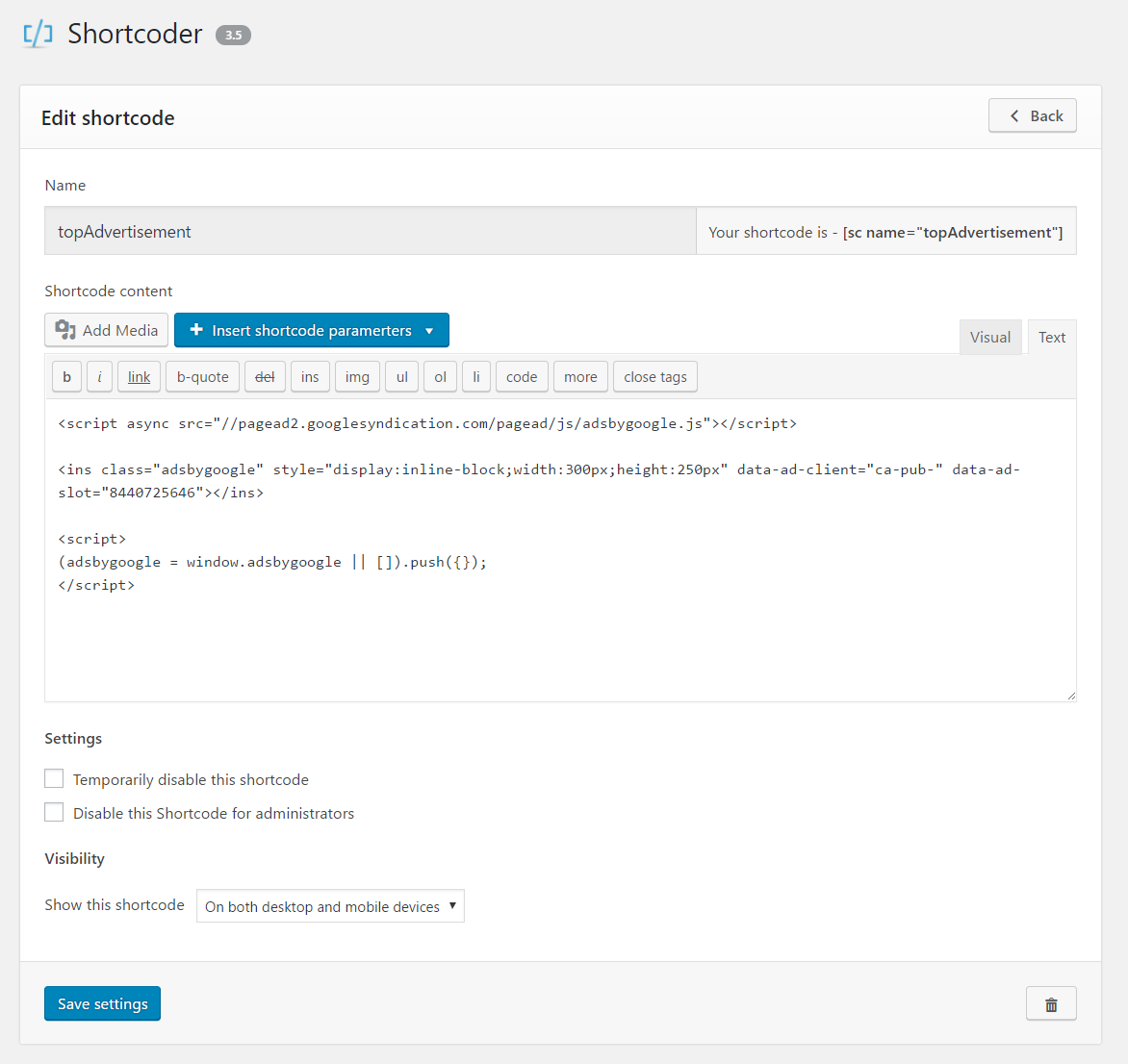This screenshot has height=1064, width=1128.
Task: Click the Save settings button
Action: pyautogui.click(x=102, y=1003)
